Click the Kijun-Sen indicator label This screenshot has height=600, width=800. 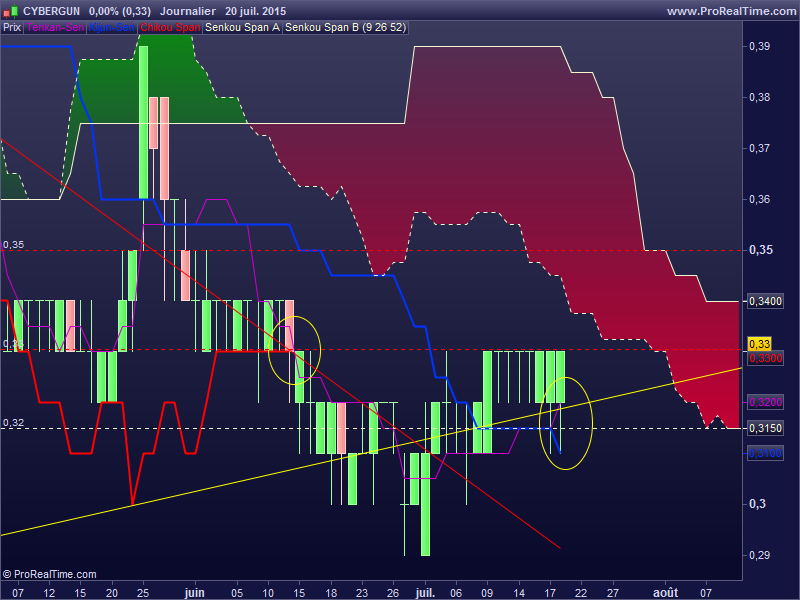click(x=112, y=27)
